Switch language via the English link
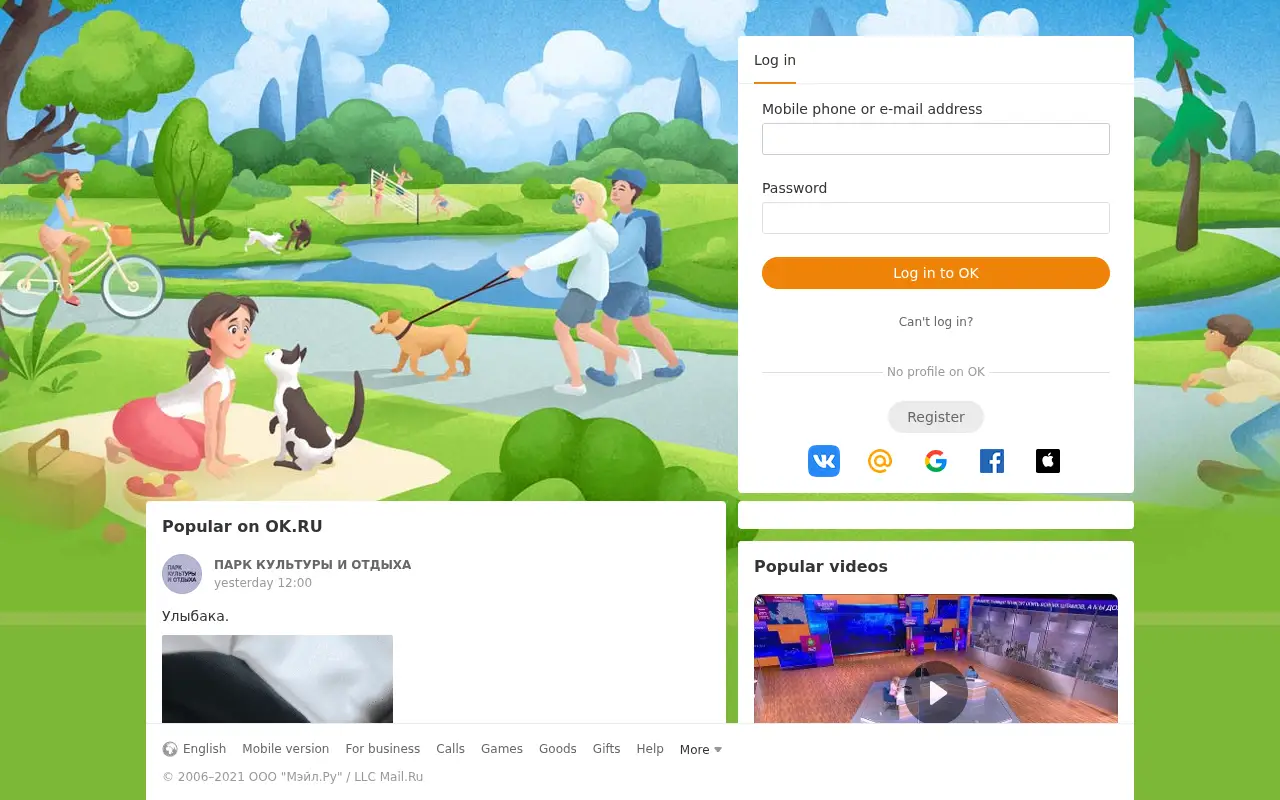The image size is (1280, 800). [204, 749]
